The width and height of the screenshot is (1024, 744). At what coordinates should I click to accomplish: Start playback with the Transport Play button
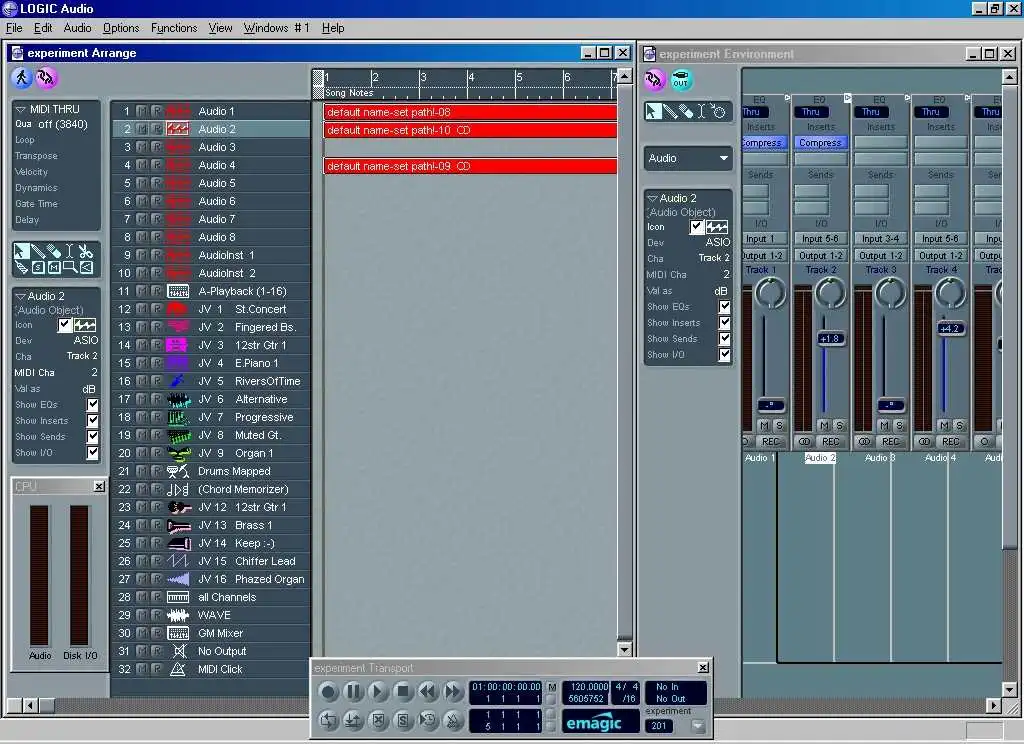(x=378, y=691)
